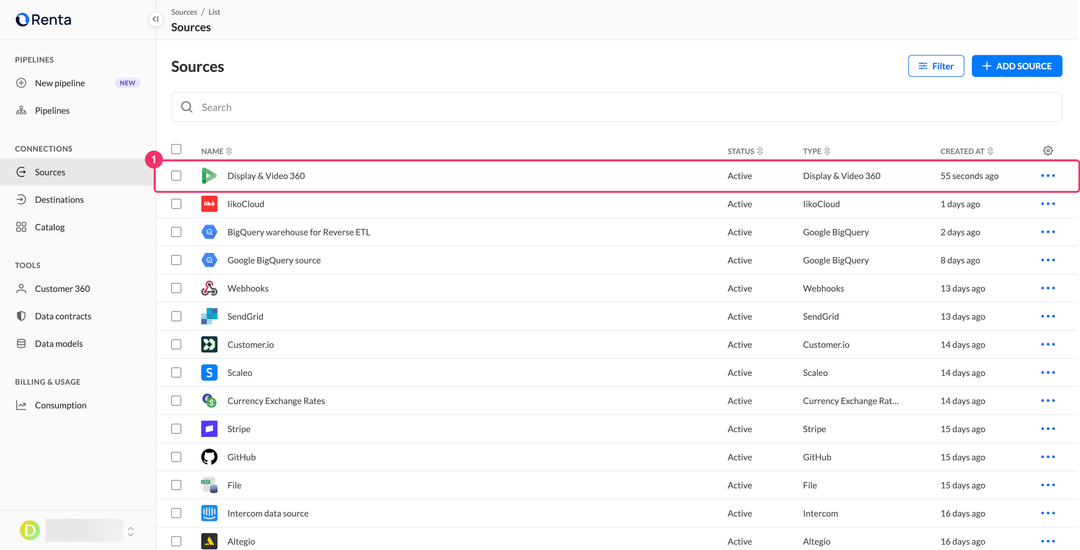Select Sources in sidebar
The image size is (1080, 550).
point(78,172)
